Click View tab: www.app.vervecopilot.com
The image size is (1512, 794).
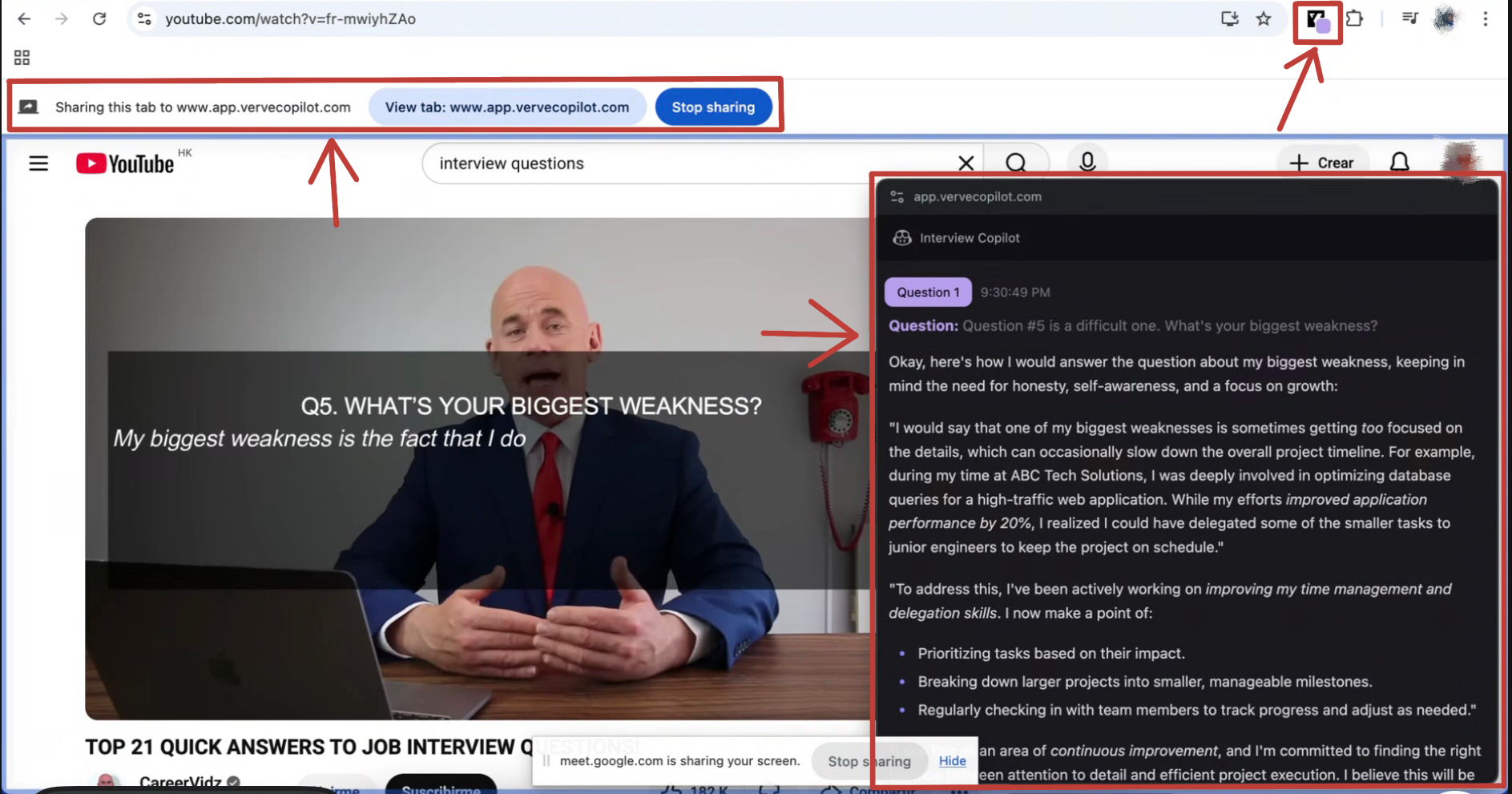pos(506,107)
